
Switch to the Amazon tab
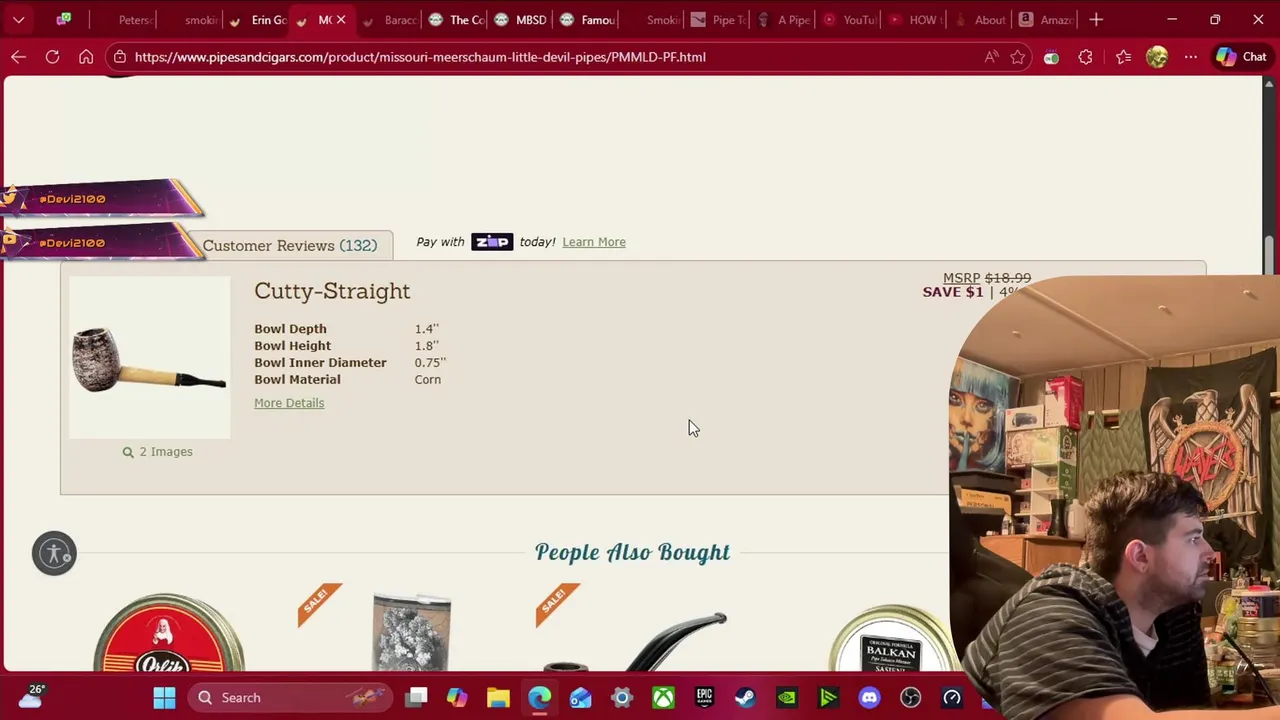point(1045,19)
